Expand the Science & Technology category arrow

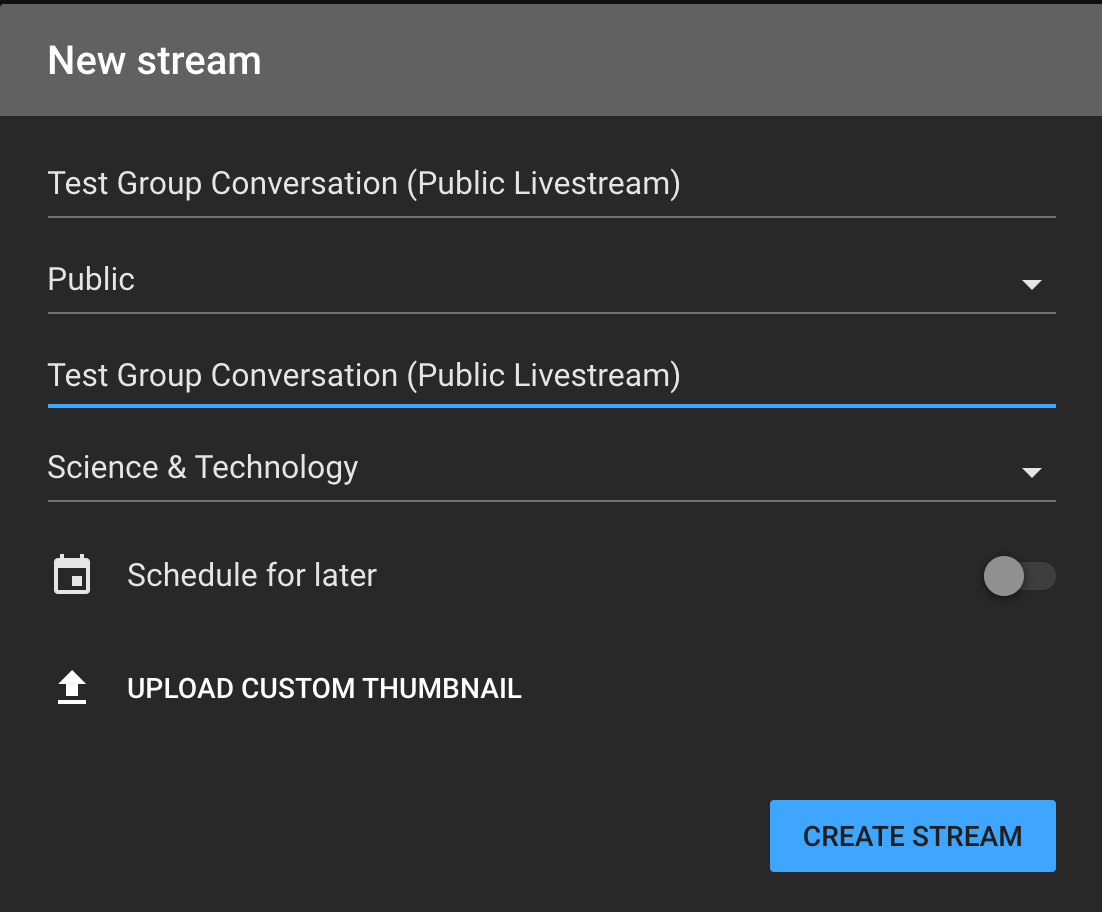[1031, 472]
